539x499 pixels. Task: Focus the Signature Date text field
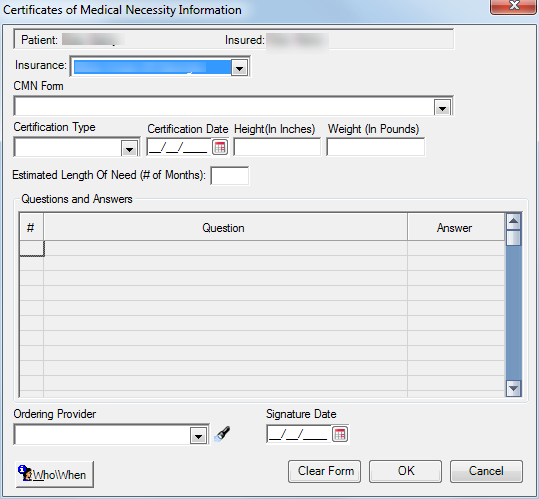(x=299, y=434)
